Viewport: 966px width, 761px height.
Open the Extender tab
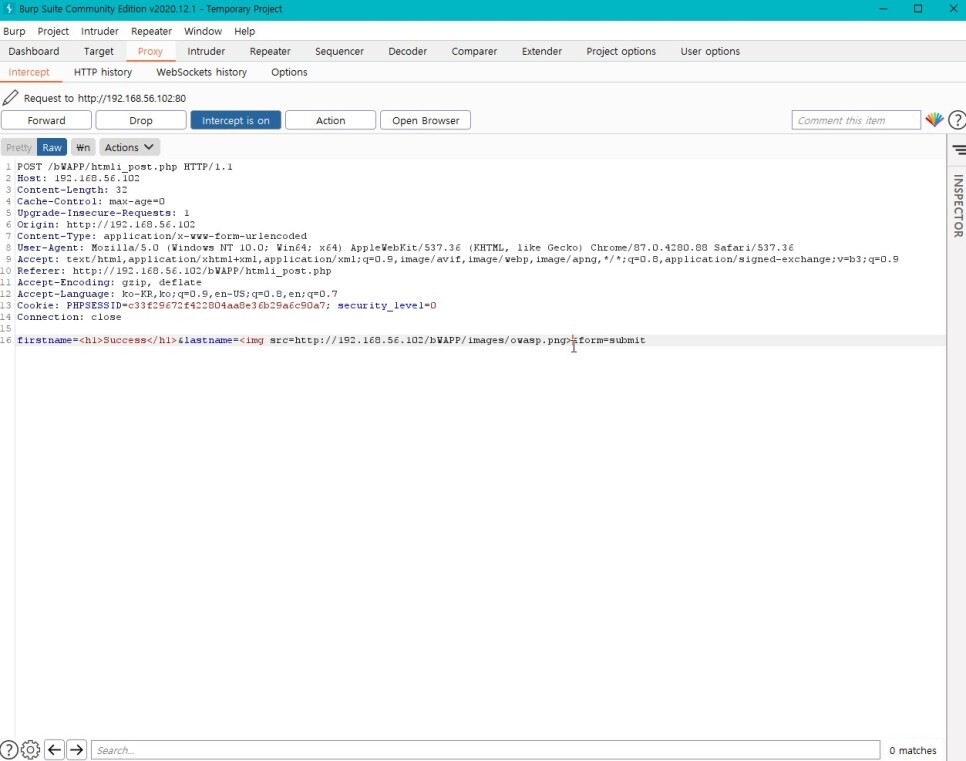click(542, 51)
